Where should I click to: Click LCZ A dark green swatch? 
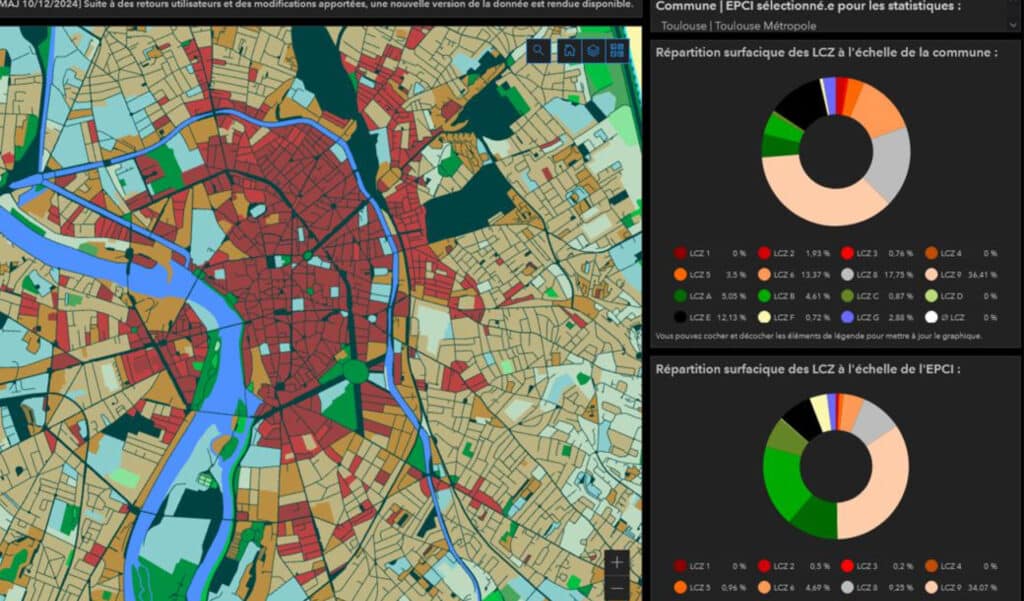(681, 296)
